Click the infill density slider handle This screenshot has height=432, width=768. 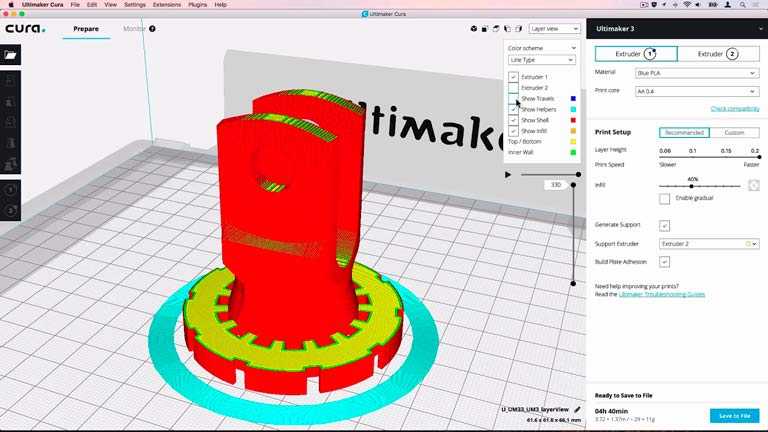pos(692,186)
